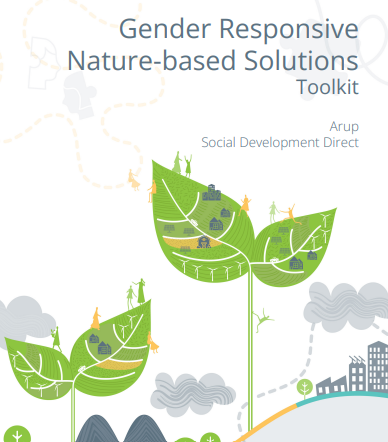
Task: Click the 'Arup' author name
Action: tap(344, 127)
